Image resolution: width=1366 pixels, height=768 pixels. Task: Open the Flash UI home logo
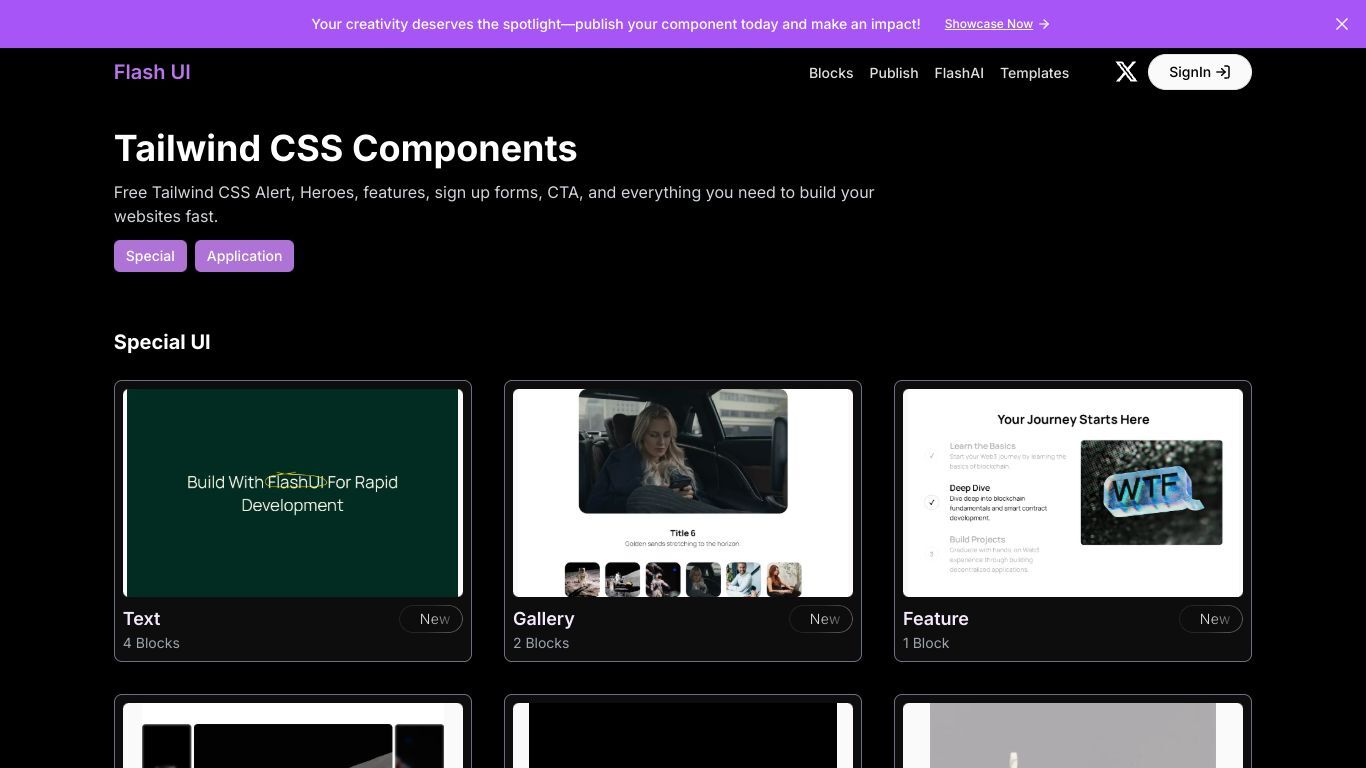(x=152, y=72)
